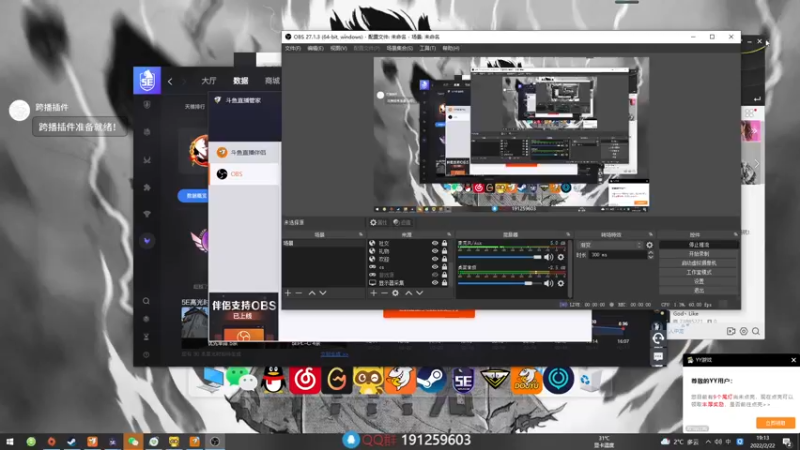Image resolution: width=800 pixels, height=450 pixels.
Task: Open the OBS Help menu (帮助)
Action: coord(451,48)
